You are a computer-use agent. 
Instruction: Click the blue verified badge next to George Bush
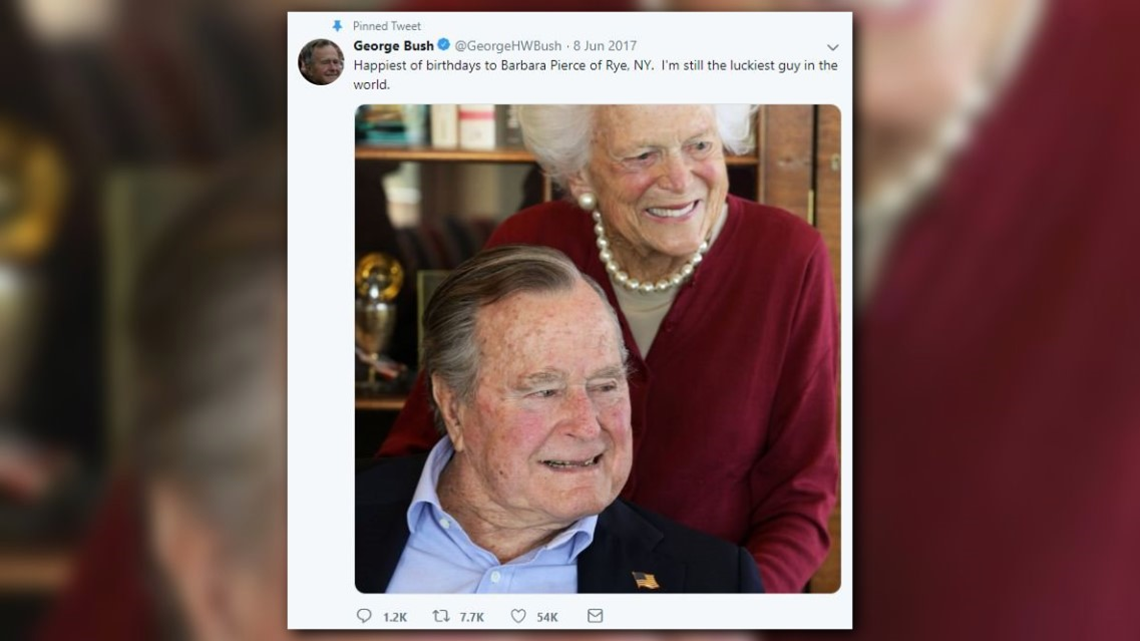coord(442,45)
